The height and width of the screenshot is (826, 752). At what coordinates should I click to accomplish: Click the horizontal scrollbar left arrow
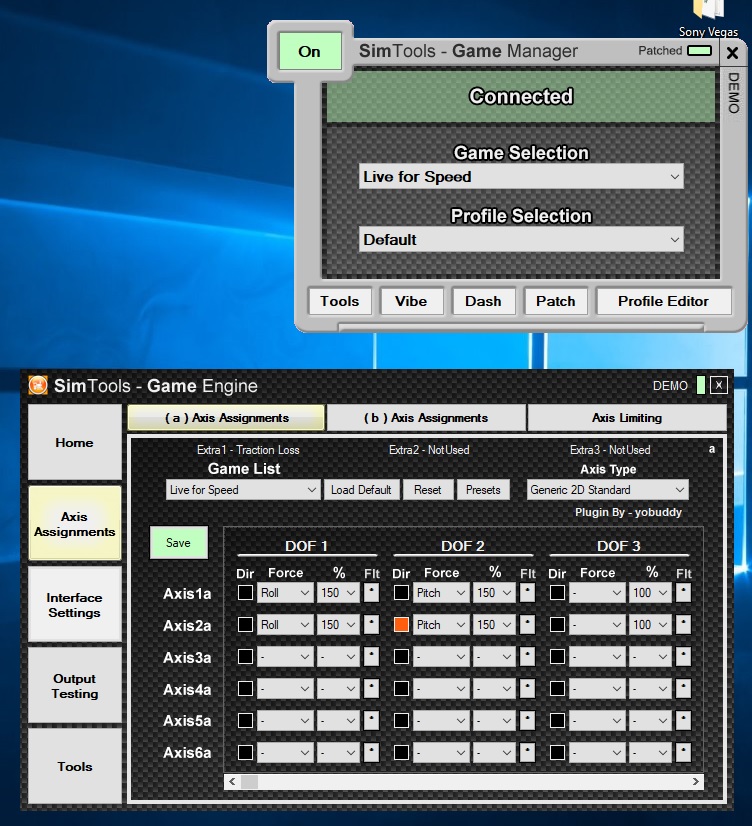[232, 782]
